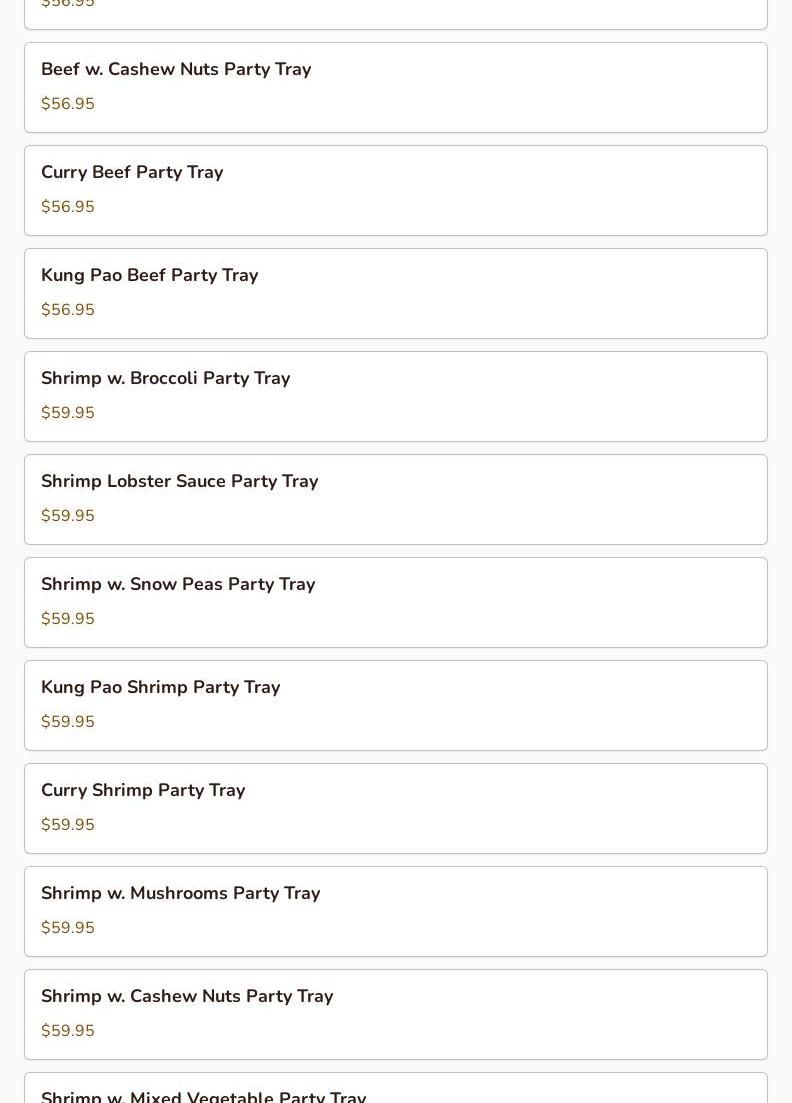Select Shrimp w. Cashew Nuts Party Tray
This screenshot has height=1103, width=792.
(187, 997)
